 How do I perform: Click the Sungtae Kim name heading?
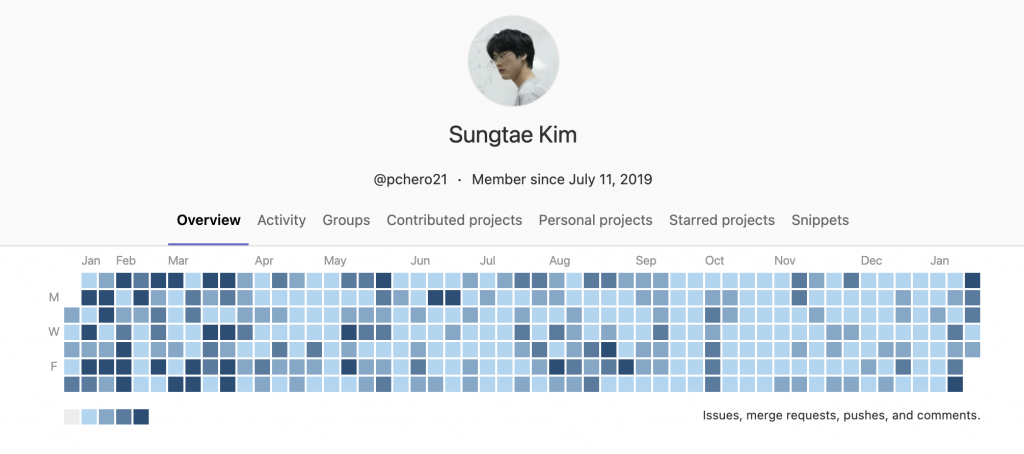[513, 134]
